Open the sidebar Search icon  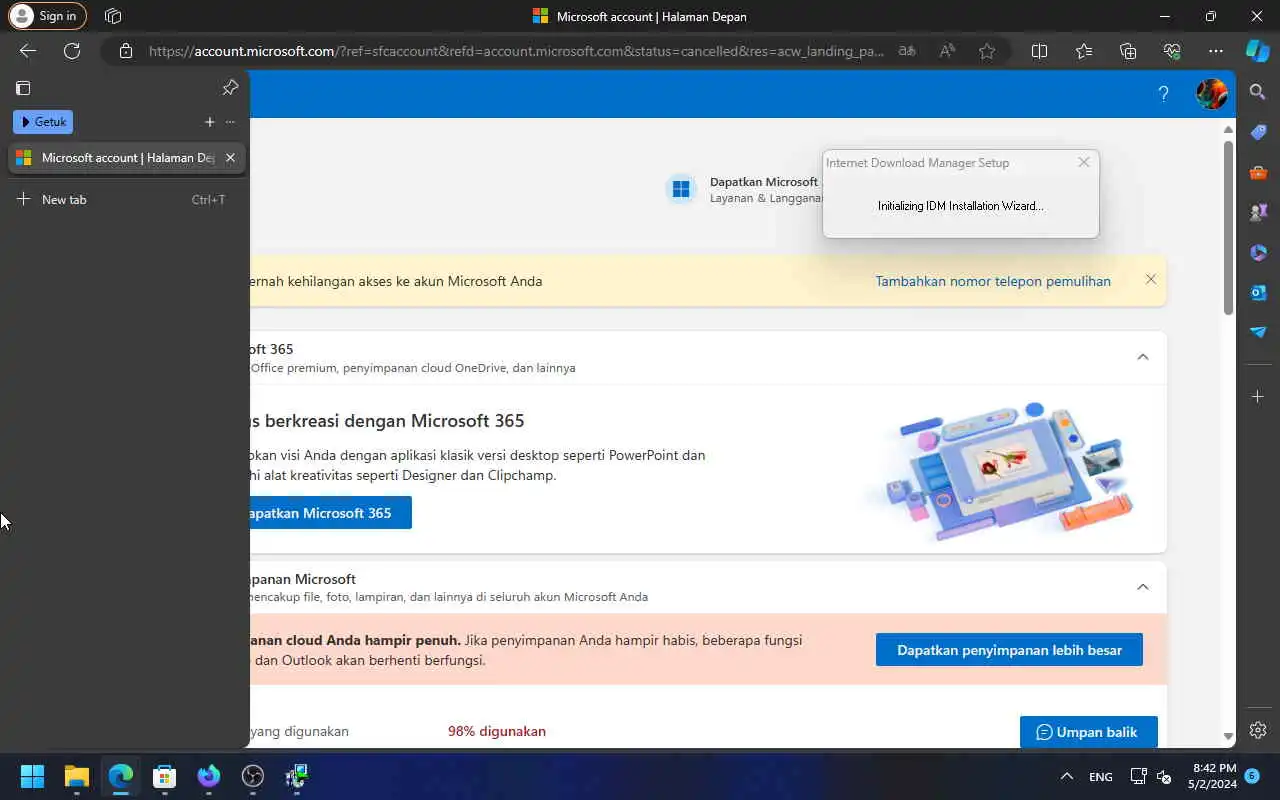1258,92
